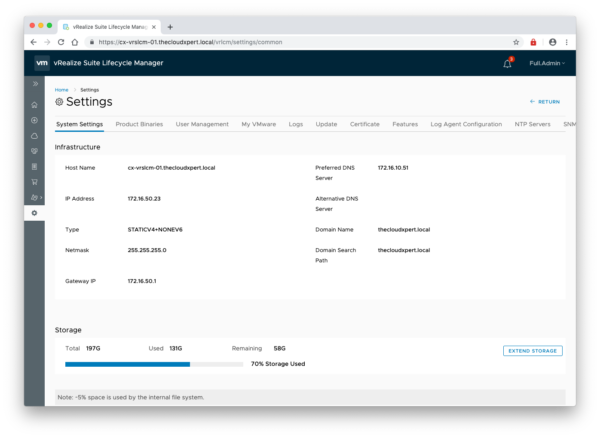This screenshot has width=600, height=438.
Task: Open the Chrome three-dot menu
Action: click(566, 42)
